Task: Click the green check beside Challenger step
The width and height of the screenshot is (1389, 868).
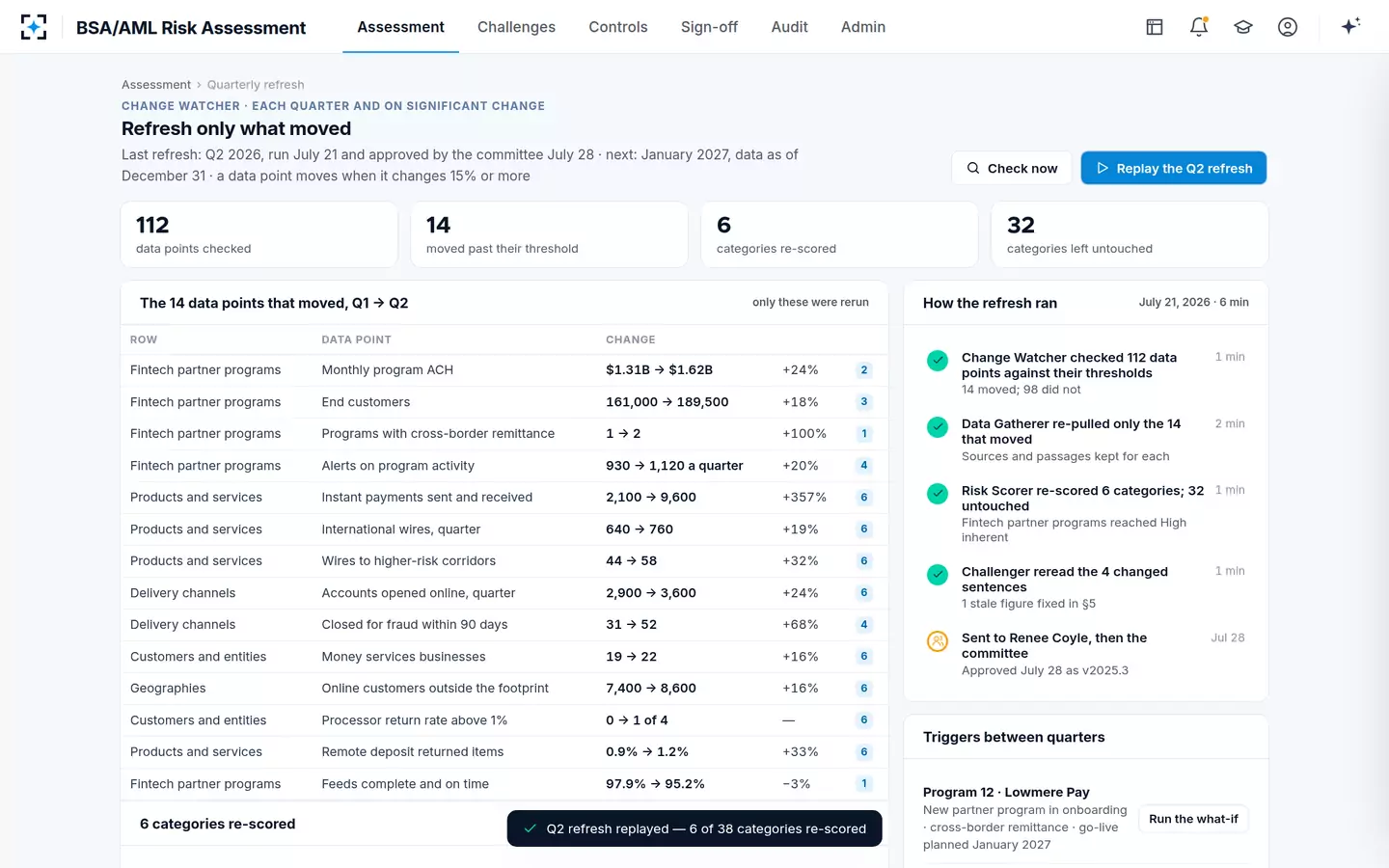Action: [938, 575]
